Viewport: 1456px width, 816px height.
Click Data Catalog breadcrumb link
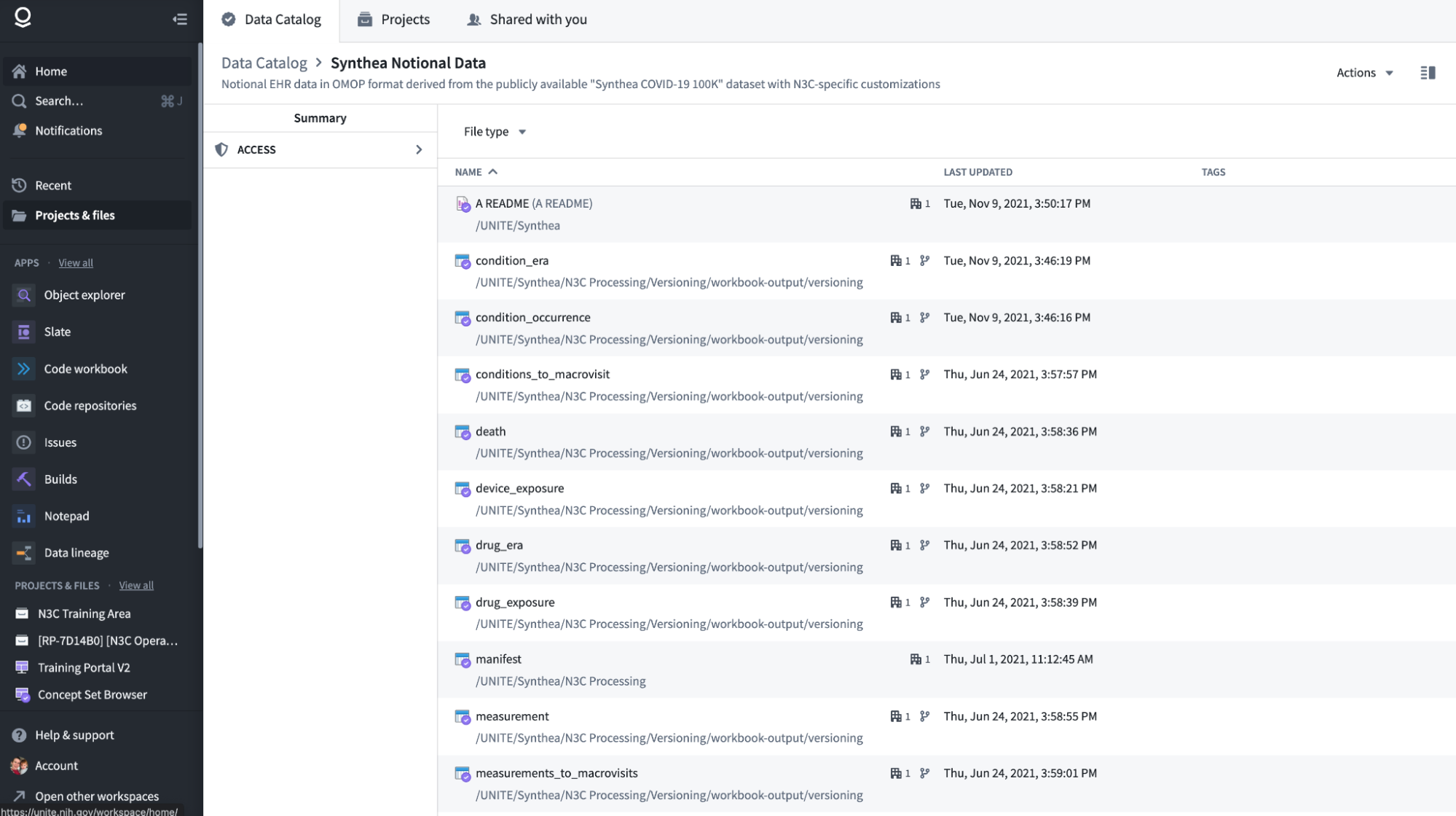pyautogui.click(x=264, y=63)
